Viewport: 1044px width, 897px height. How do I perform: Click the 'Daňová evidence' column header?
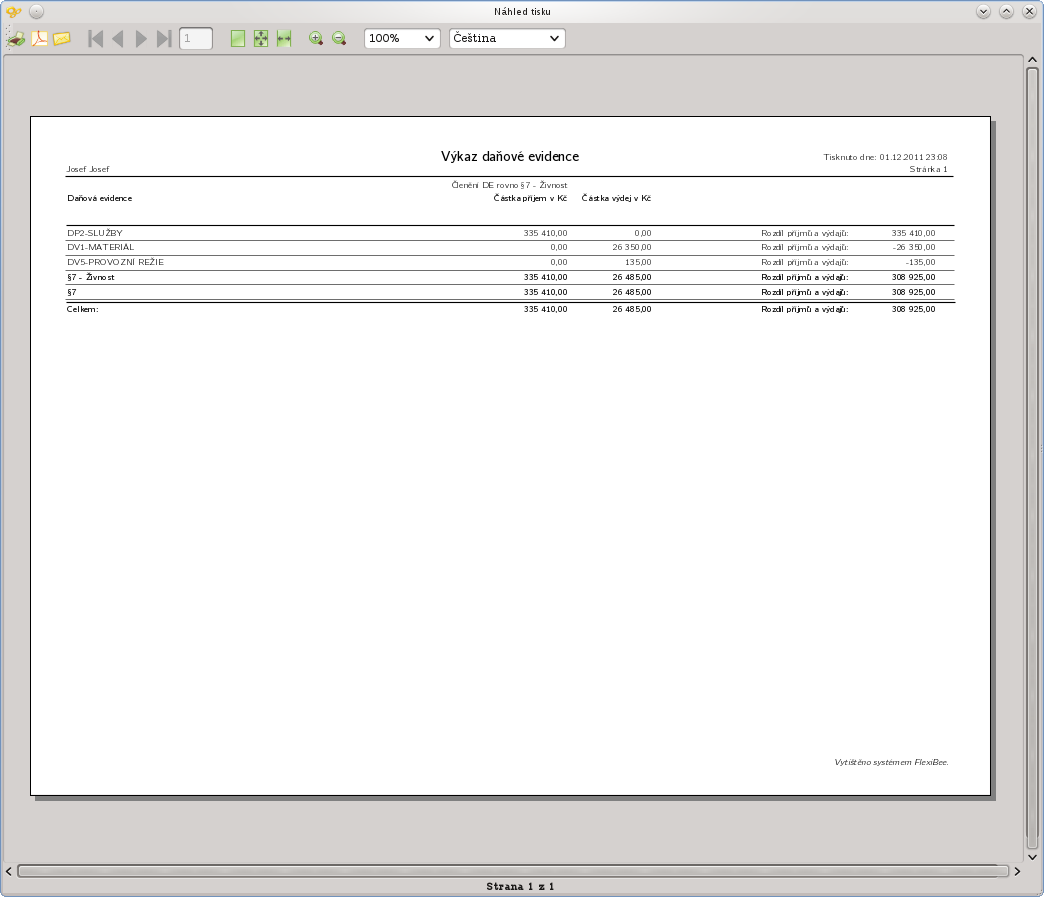(100, 198)
